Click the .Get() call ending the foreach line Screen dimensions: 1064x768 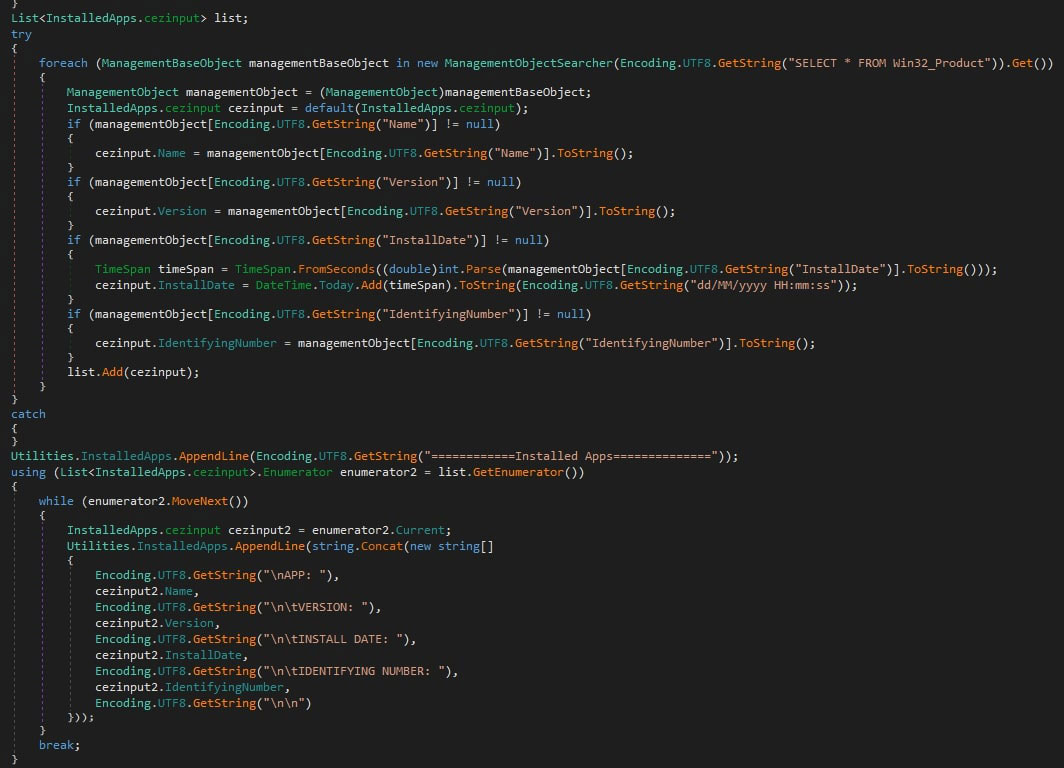(1026, 63)
